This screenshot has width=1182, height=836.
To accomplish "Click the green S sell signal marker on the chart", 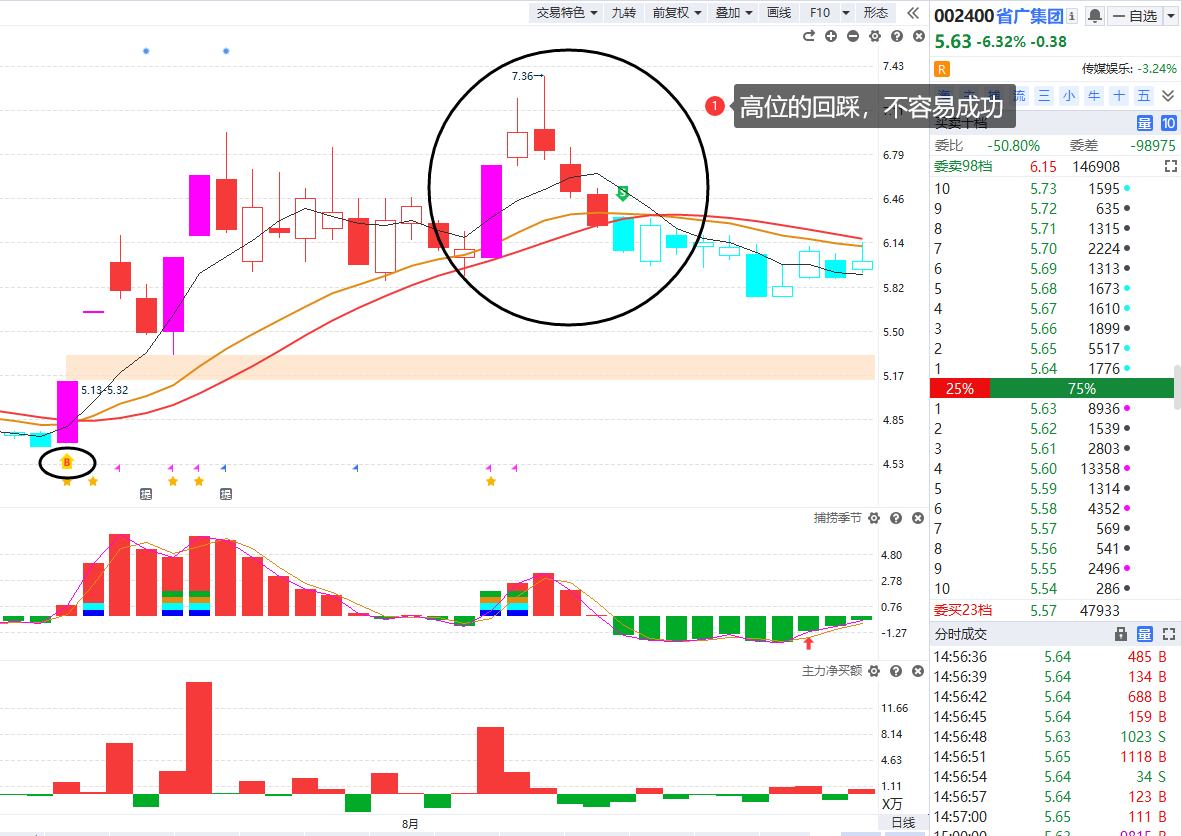I will click(x=623, y=193).
